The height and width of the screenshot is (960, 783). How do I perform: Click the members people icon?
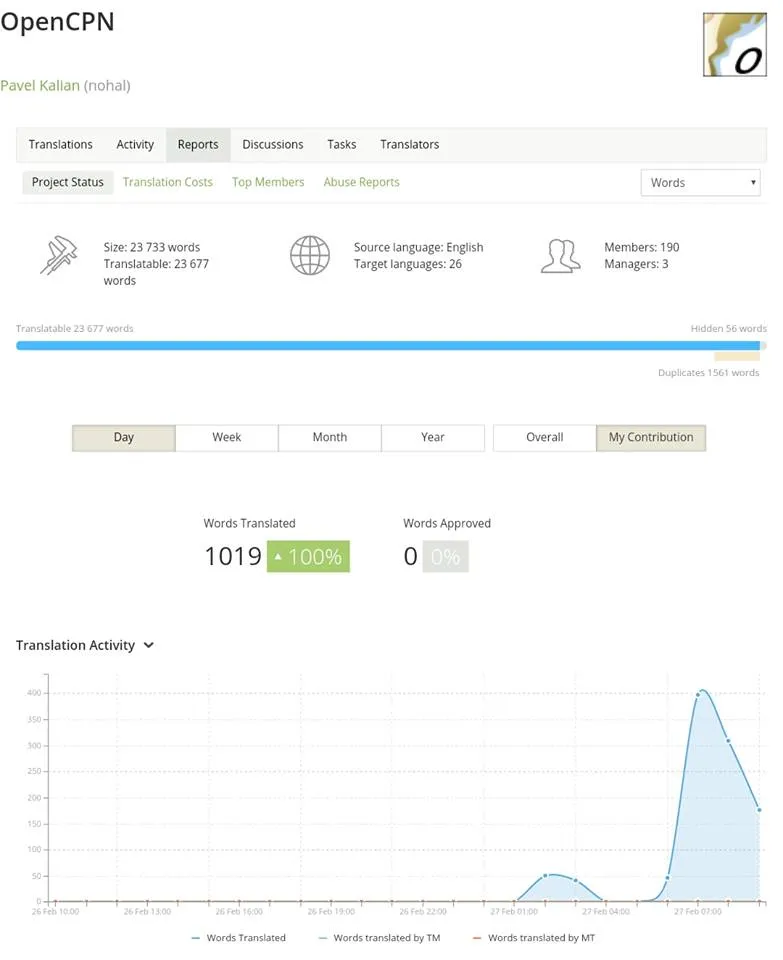click(x=560, y=256)
